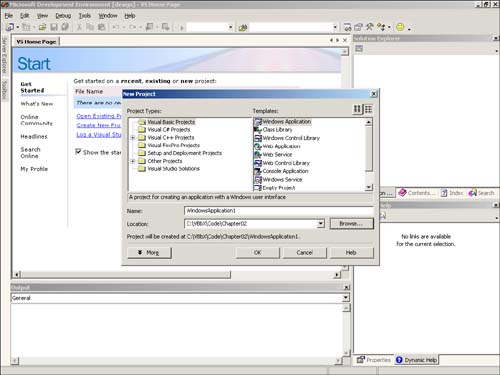Image resolution: width=500 pixels, height=375 pixels.
Task: Click the Copy toolbar icon
Action: (90, 27)
